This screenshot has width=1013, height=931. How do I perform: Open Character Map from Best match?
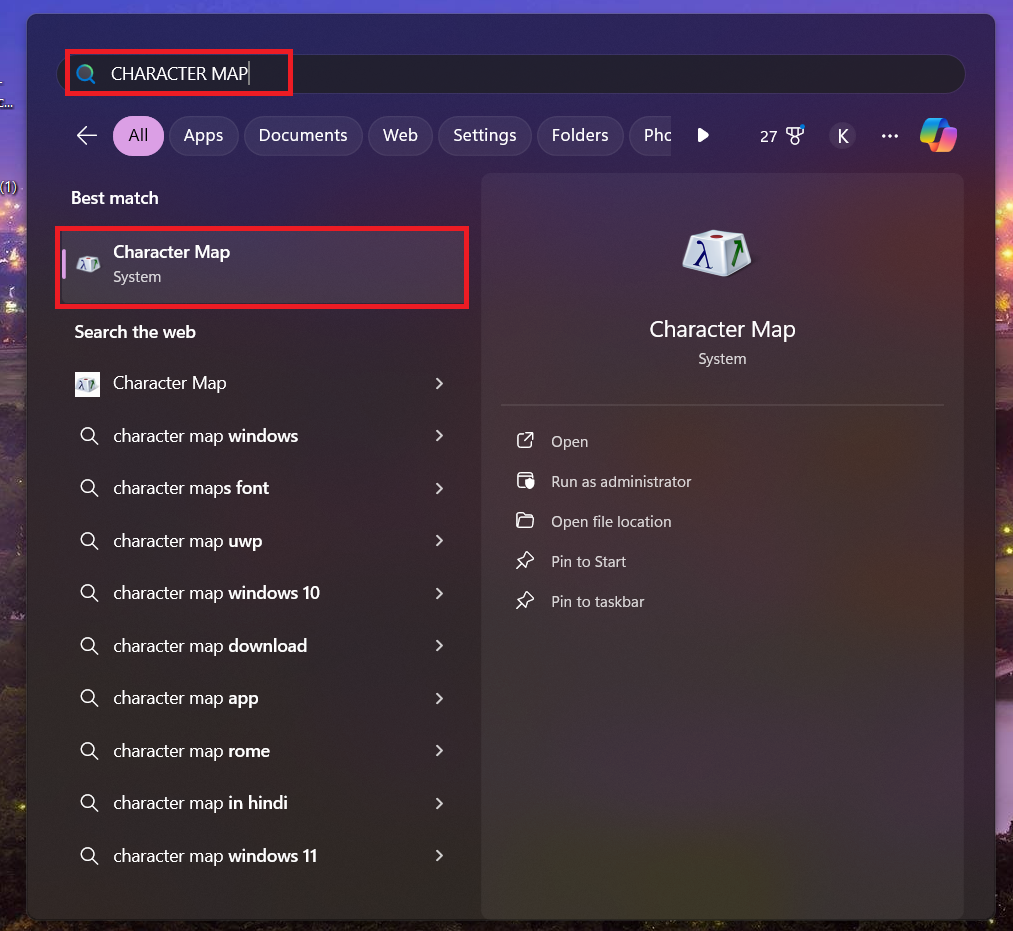(262, 264)
